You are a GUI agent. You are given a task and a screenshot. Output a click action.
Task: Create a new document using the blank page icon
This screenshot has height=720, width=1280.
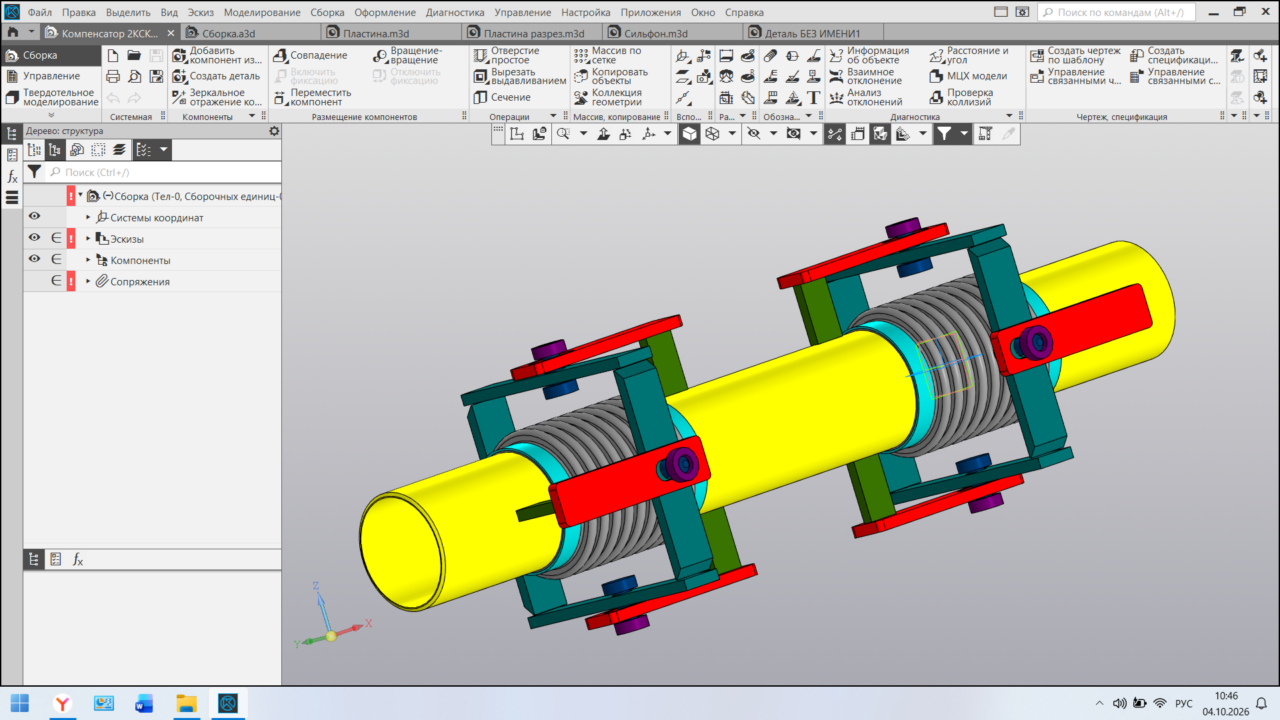tap(113, 56)
